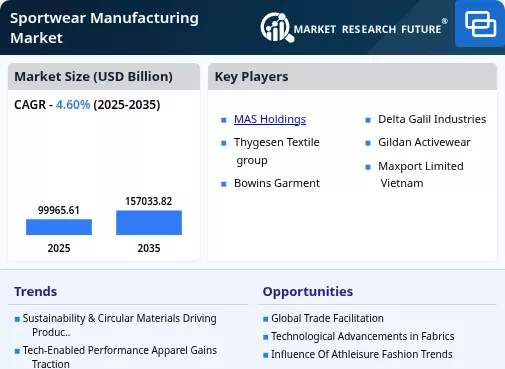Click the Market Research Future logo icon
This screenshot has height=369, width=505.
click(x=277, y=28)
